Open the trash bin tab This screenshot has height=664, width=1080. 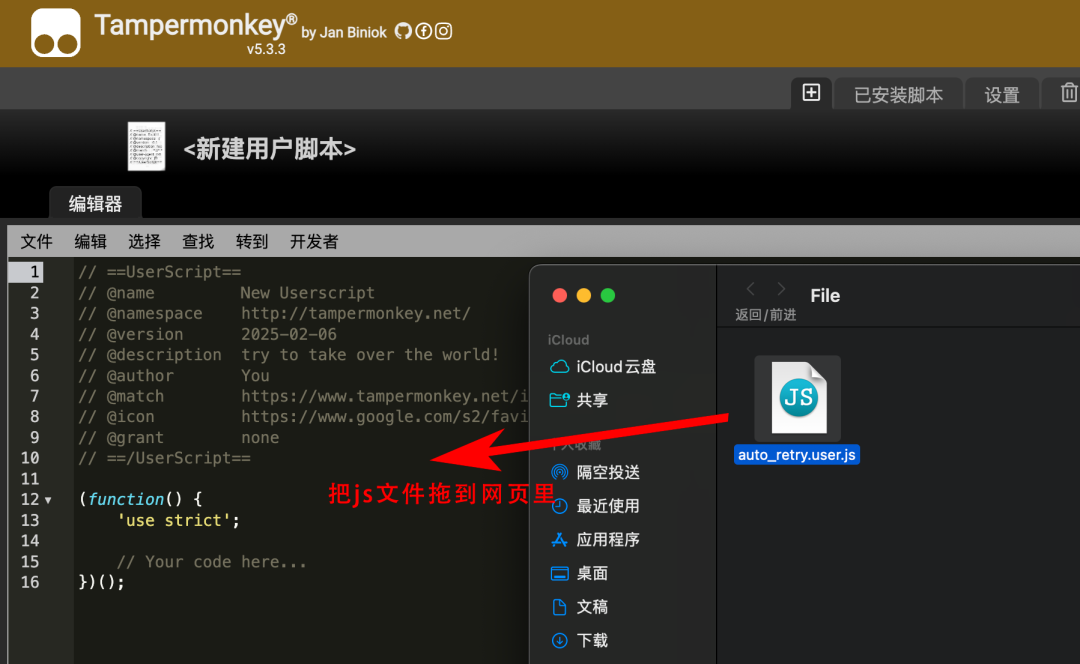(x=1068, y=93)
